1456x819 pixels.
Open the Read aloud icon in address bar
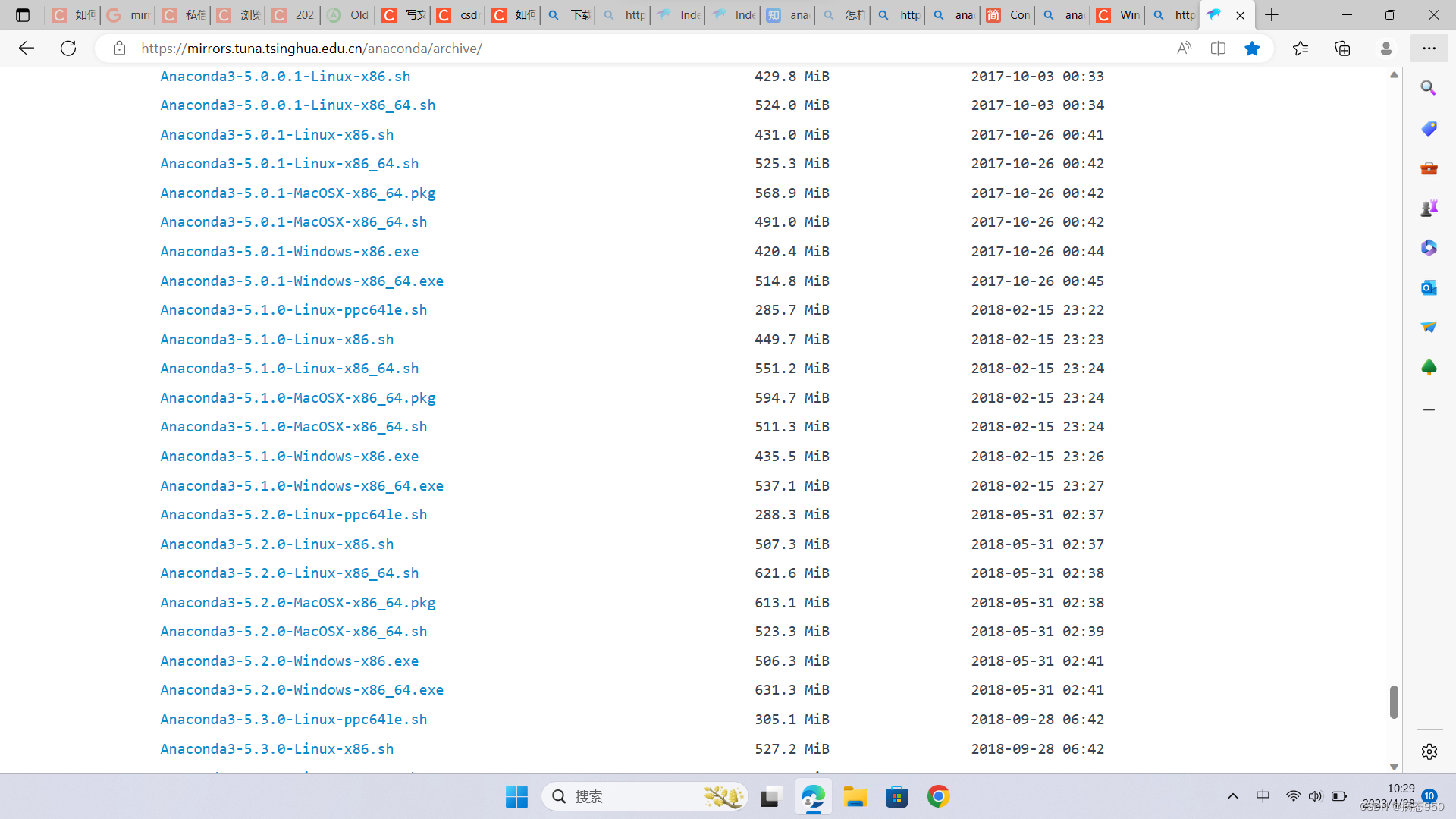(1184, 49)
